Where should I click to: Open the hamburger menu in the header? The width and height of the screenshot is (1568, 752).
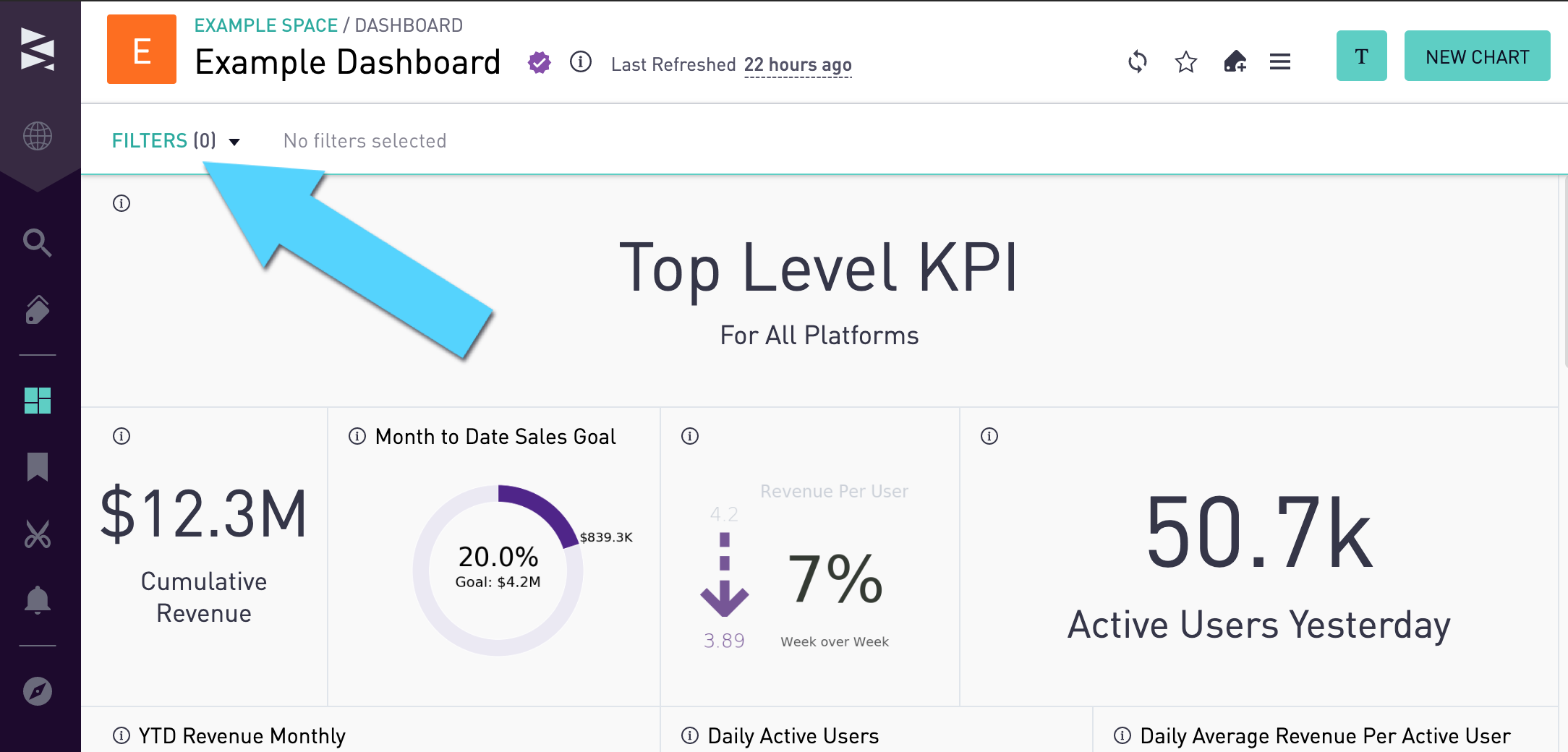coord(1280,62)
